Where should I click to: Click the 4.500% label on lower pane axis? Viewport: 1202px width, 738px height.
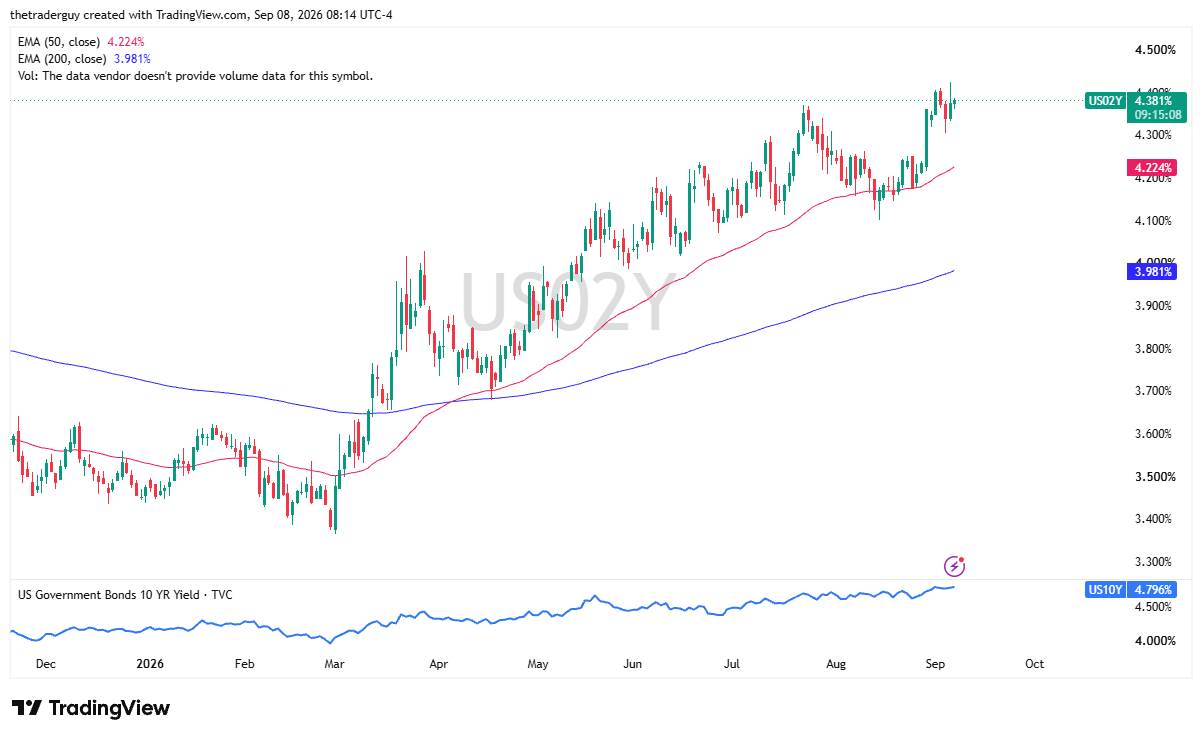(1154, 607)
